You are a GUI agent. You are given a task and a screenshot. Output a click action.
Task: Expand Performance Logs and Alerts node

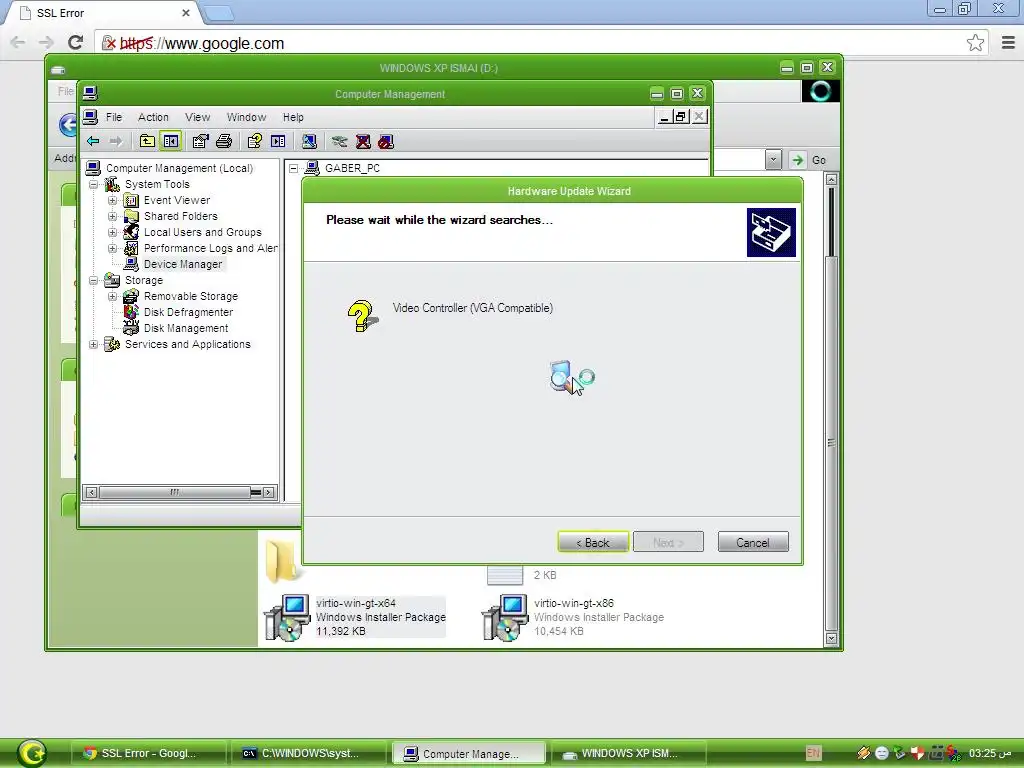coord(112,248)
